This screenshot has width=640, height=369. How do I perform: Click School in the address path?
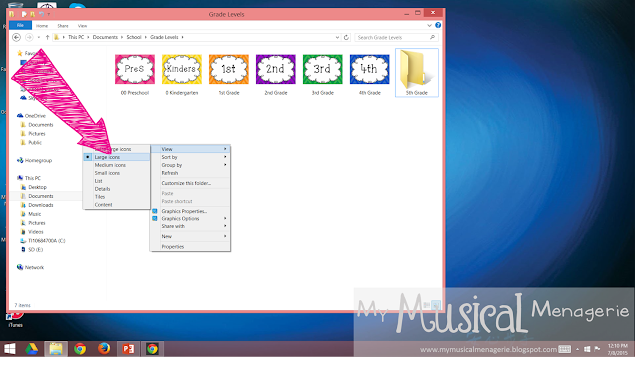pos(134,37)
